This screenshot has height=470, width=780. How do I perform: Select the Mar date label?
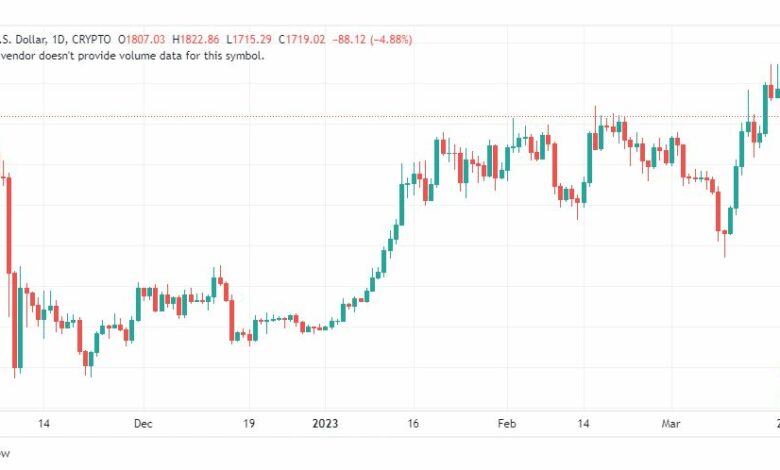point(671,424)
